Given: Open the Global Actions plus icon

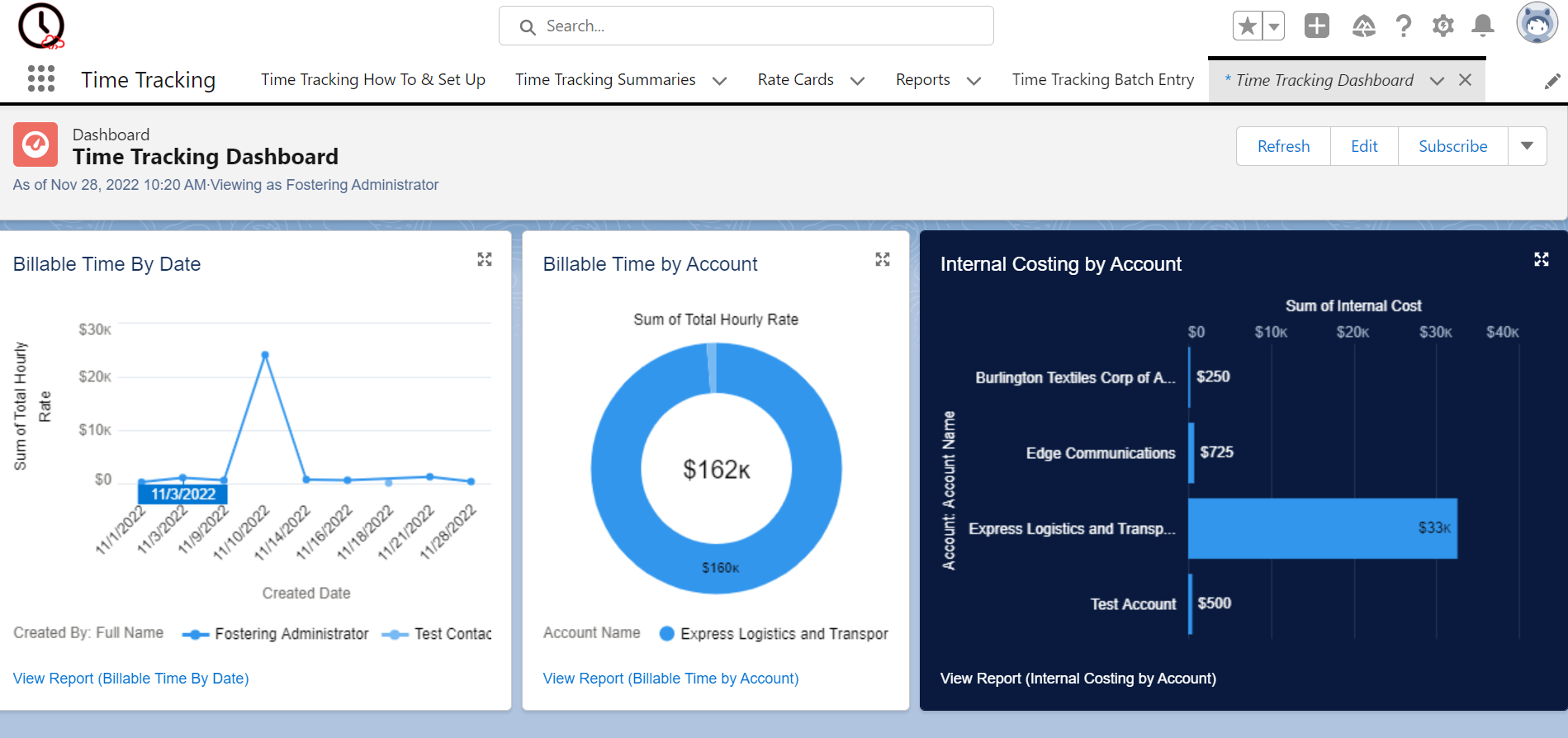Looking at the screenshot, I should (x=1316, y=26).
